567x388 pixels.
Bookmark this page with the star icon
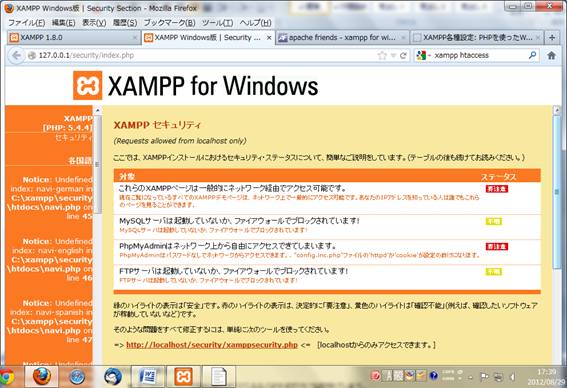tap(382, 55)
